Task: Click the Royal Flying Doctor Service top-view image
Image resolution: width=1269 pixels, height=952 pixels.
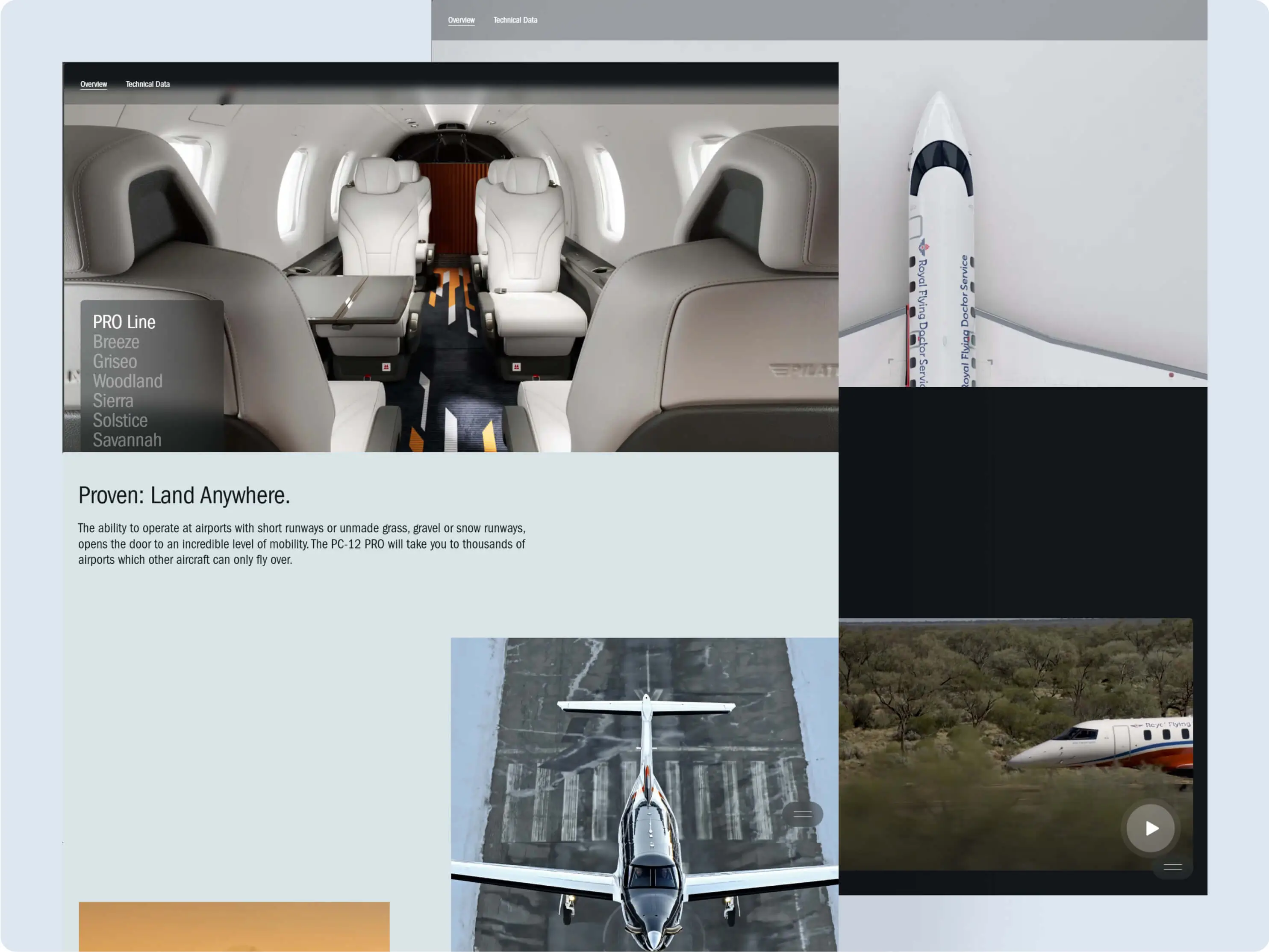Action: click(x=1023, y=213)
